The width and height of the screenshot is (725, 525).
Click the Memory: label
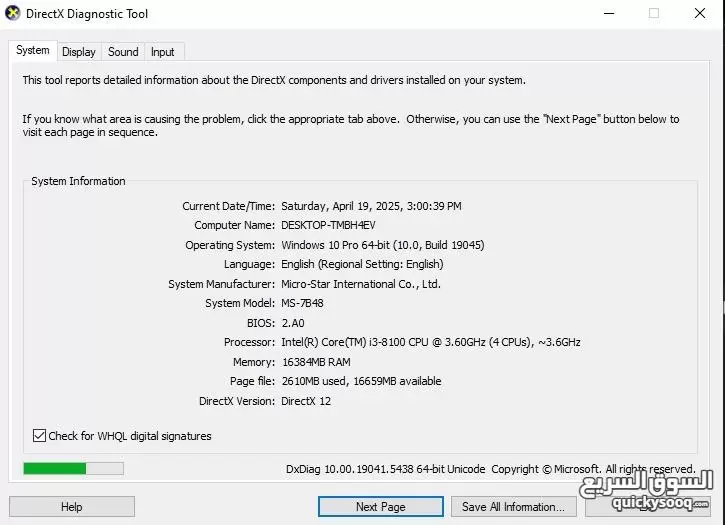coord(254,362)
